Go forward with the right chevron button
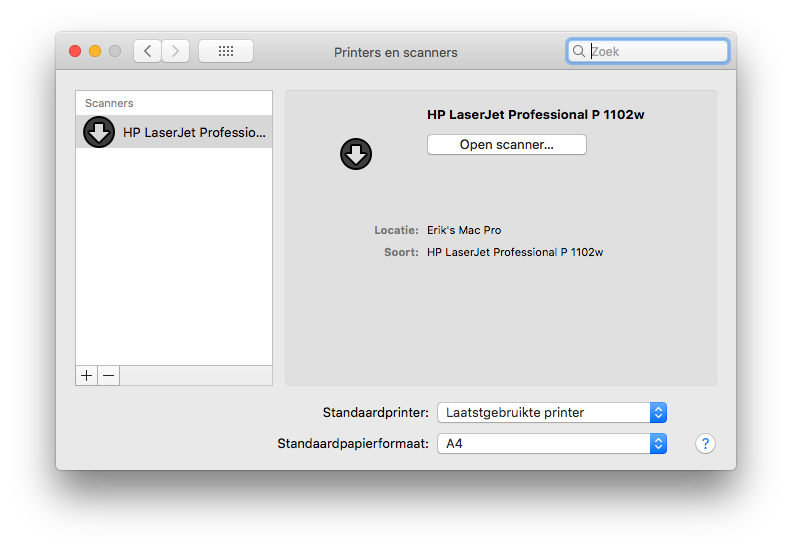Screen dimensions: 792x550 point(175,51)
